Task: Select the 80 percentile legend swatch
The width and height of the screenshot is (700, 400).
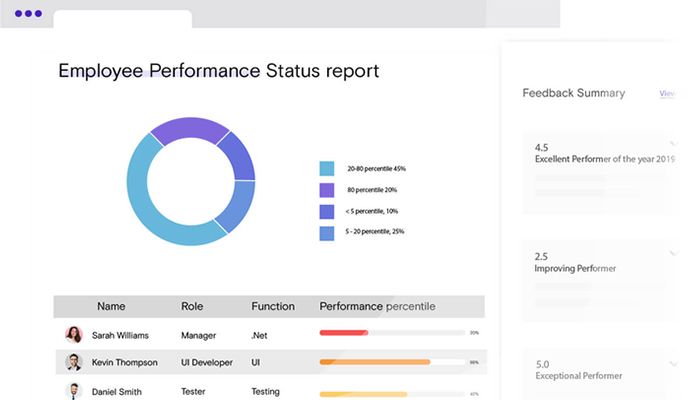Action: coord(327,190)
